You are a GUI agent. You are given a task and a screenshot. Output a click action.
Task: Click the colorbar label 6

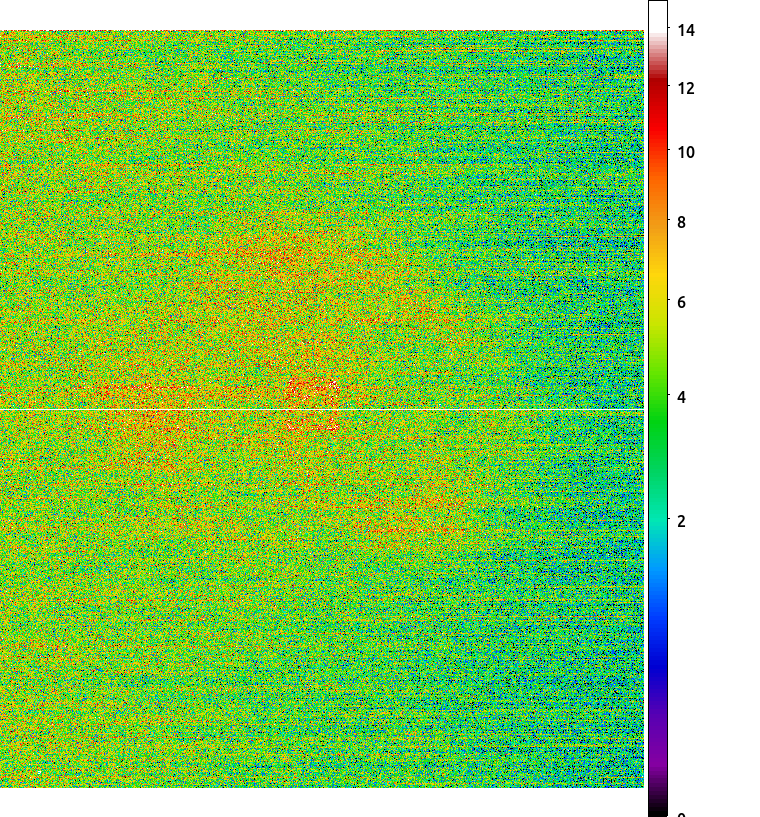point(681,303)
